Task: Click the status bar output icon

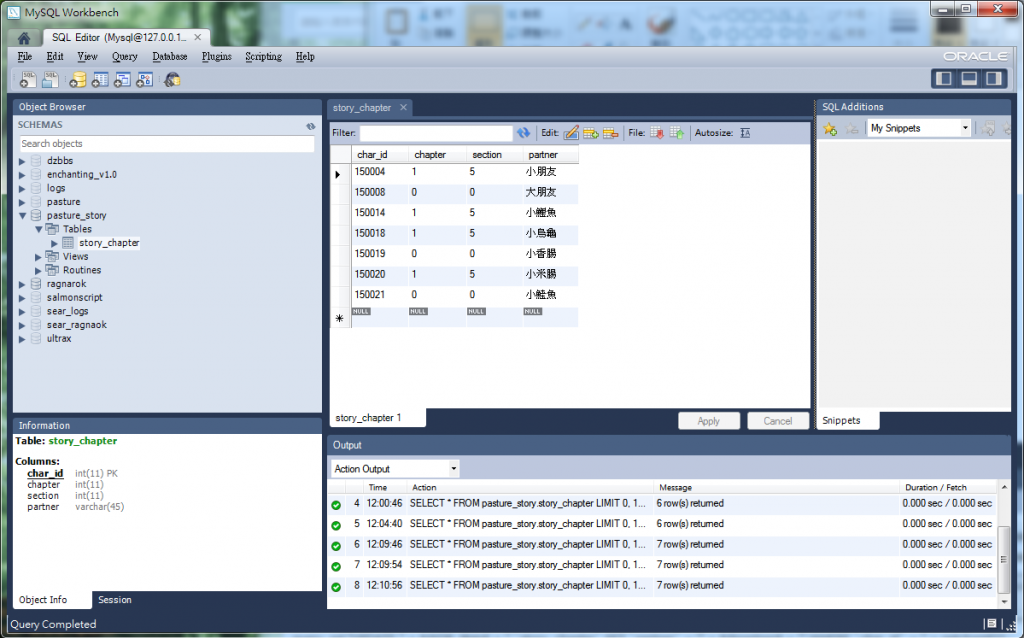Action: click(991, 624)
